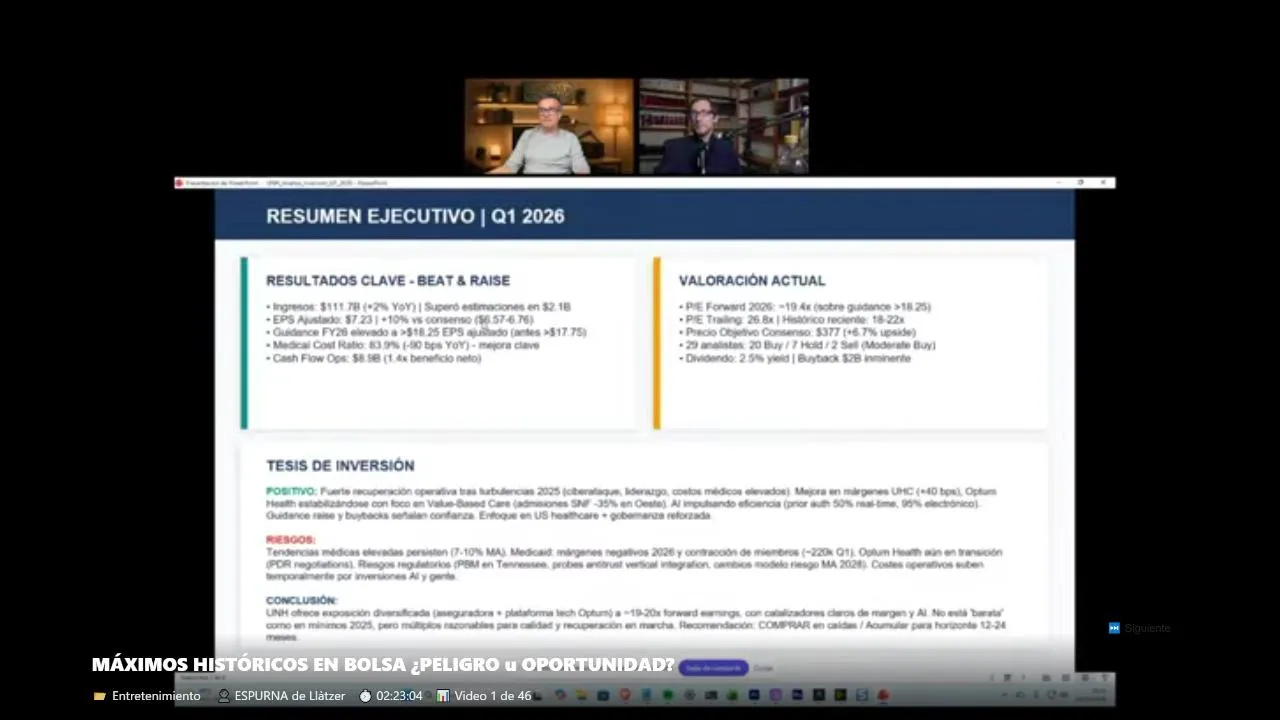Click the Medical Cost Ratio: 83.9% bullet line
This screenshot has height=720, width=1280.
403,345
